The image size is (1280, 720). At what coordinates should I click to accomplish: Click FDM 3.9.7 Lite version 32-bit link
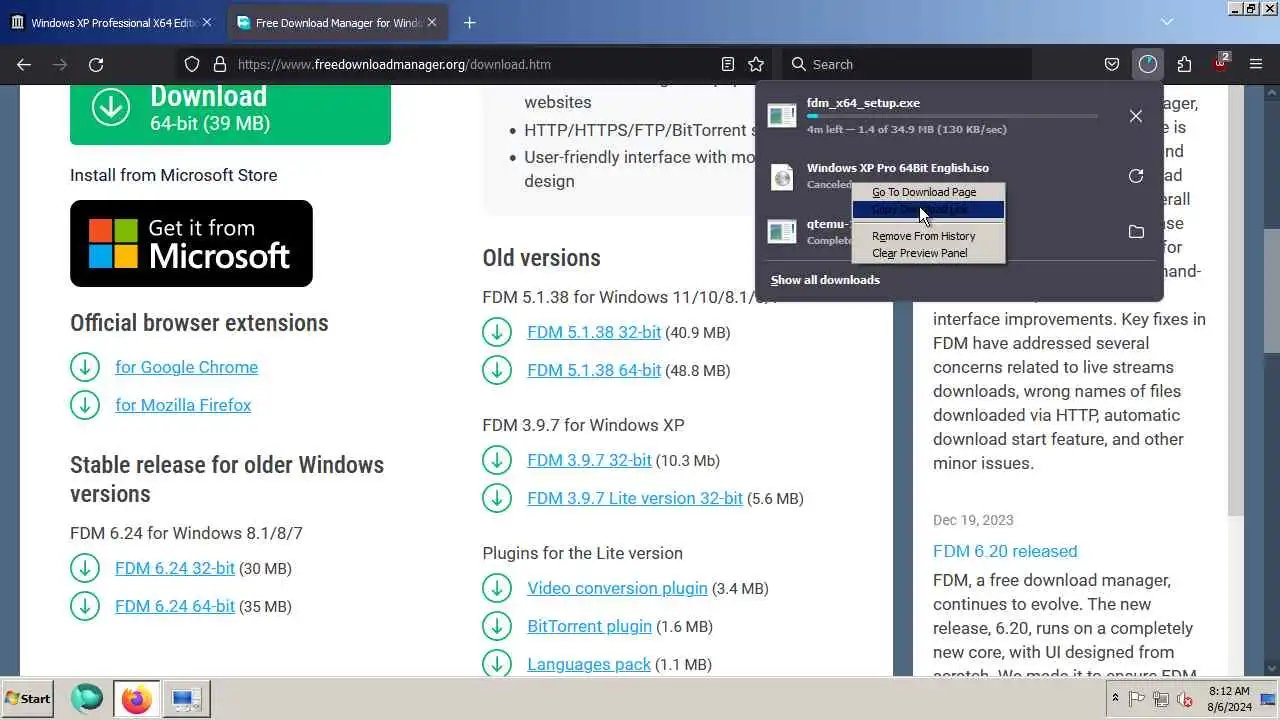tap(635, 498)
